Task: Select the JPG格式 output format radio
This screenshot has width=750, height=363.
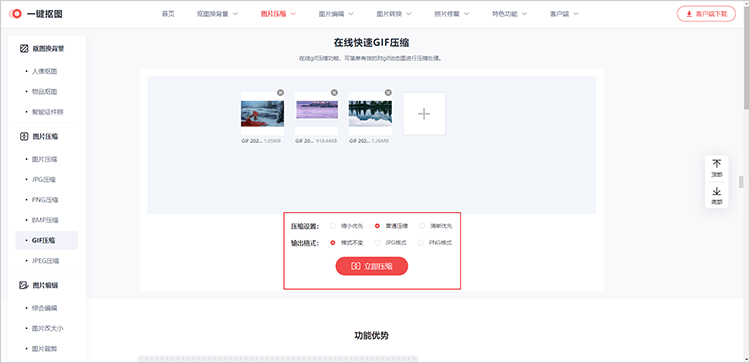Action: pos(377,243)
